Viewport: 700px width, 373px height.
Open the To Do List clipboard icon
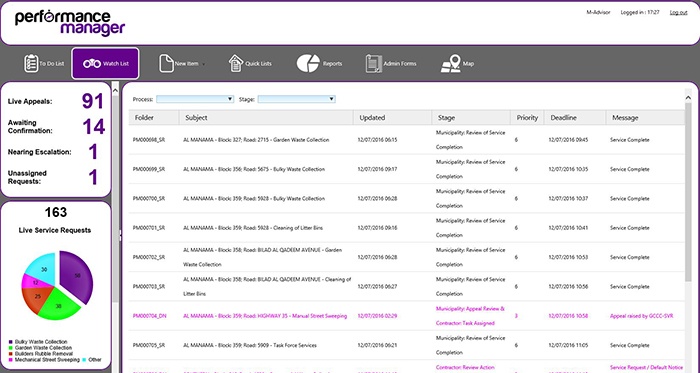tap(31, 63)
